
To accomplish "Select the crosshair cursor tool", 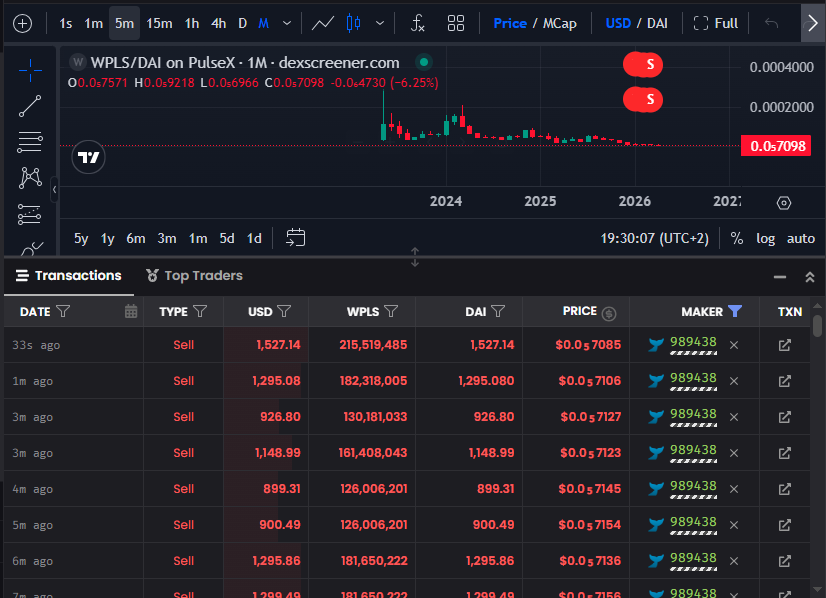I will tap(30, 70).
